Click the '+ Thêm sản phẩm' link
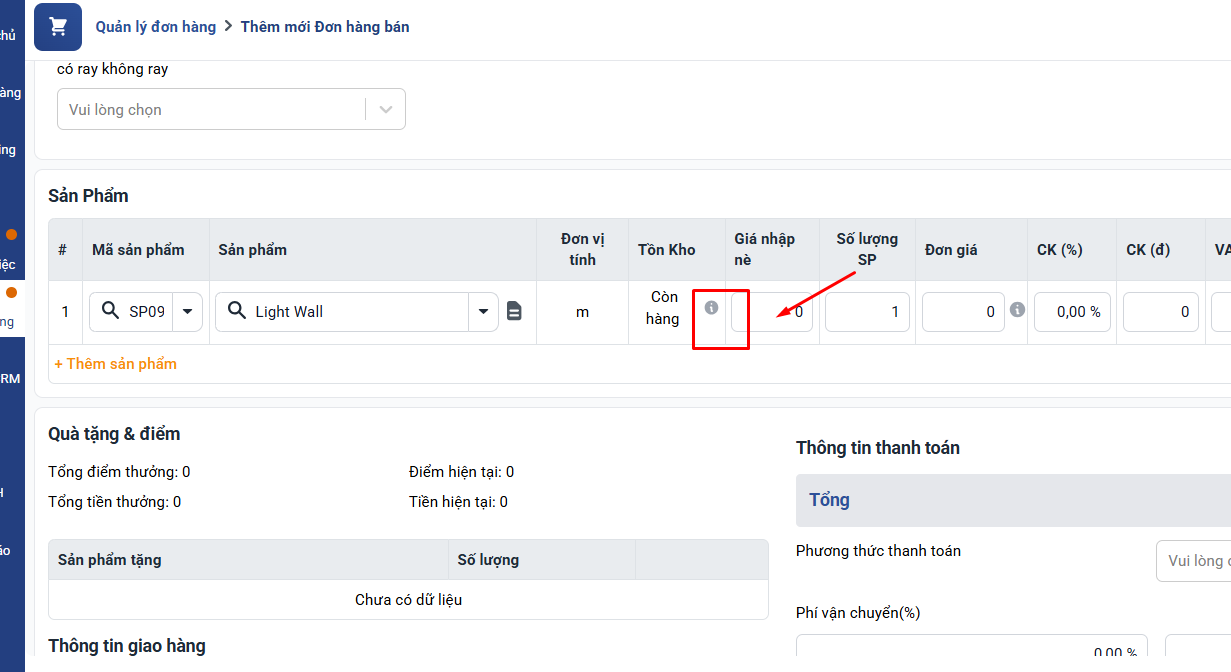The width and height of the screenshot is (1231, 672). click(115, 364)
